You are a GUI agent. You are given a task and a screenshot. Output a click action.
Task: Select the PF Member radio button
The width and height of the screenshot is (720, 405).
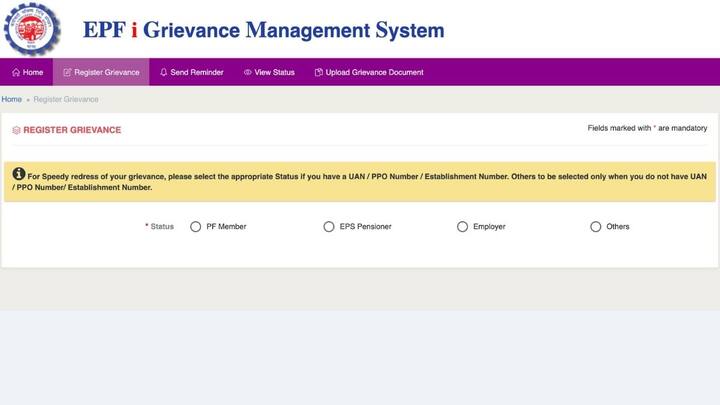coord(196,227)
